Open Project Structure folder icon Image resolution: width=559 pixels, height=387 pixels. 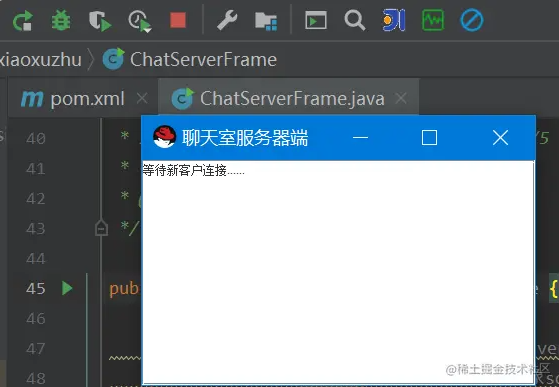tap(266, 21)
